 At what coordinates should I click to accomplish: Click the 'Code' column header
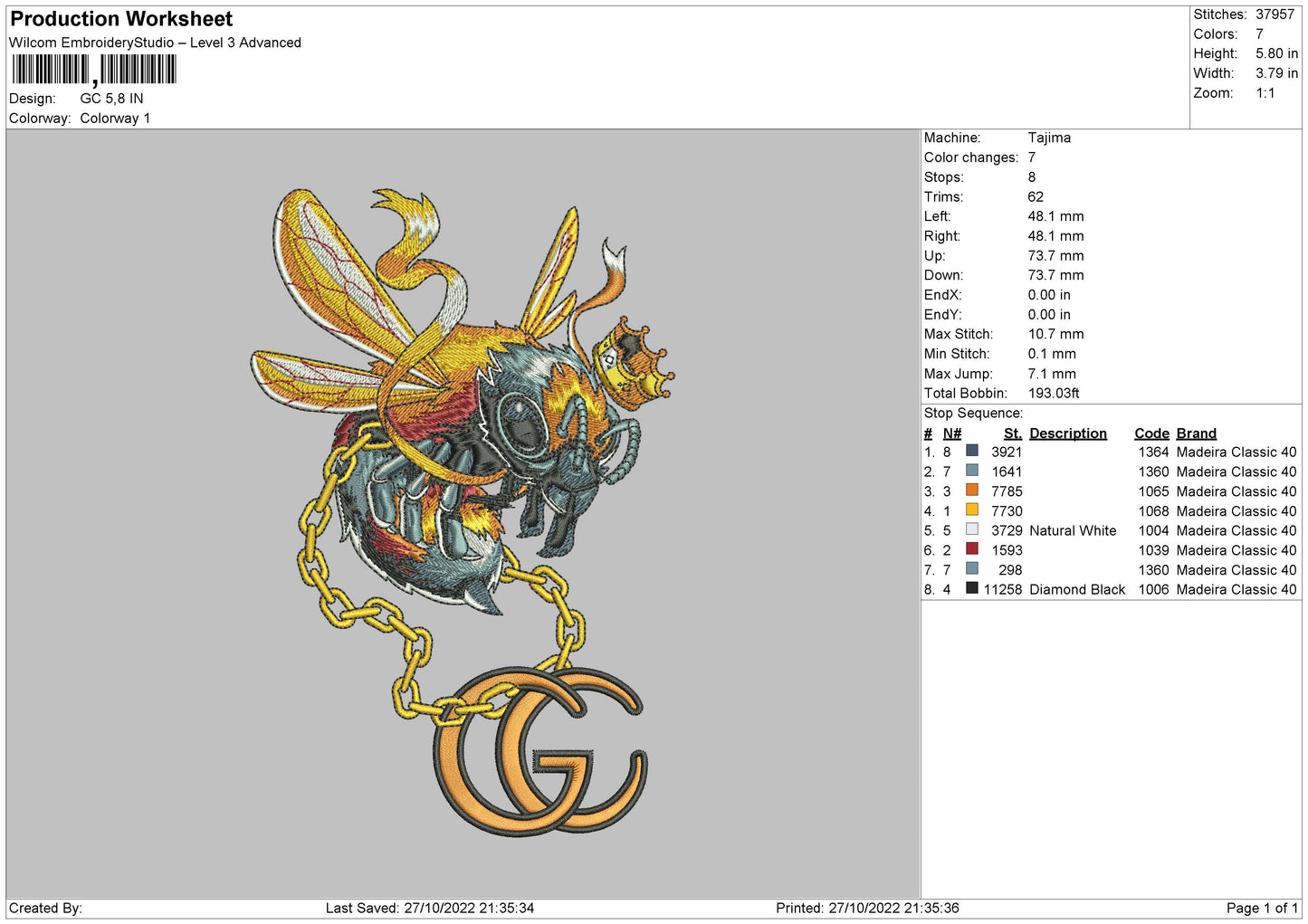(1151, 433)
